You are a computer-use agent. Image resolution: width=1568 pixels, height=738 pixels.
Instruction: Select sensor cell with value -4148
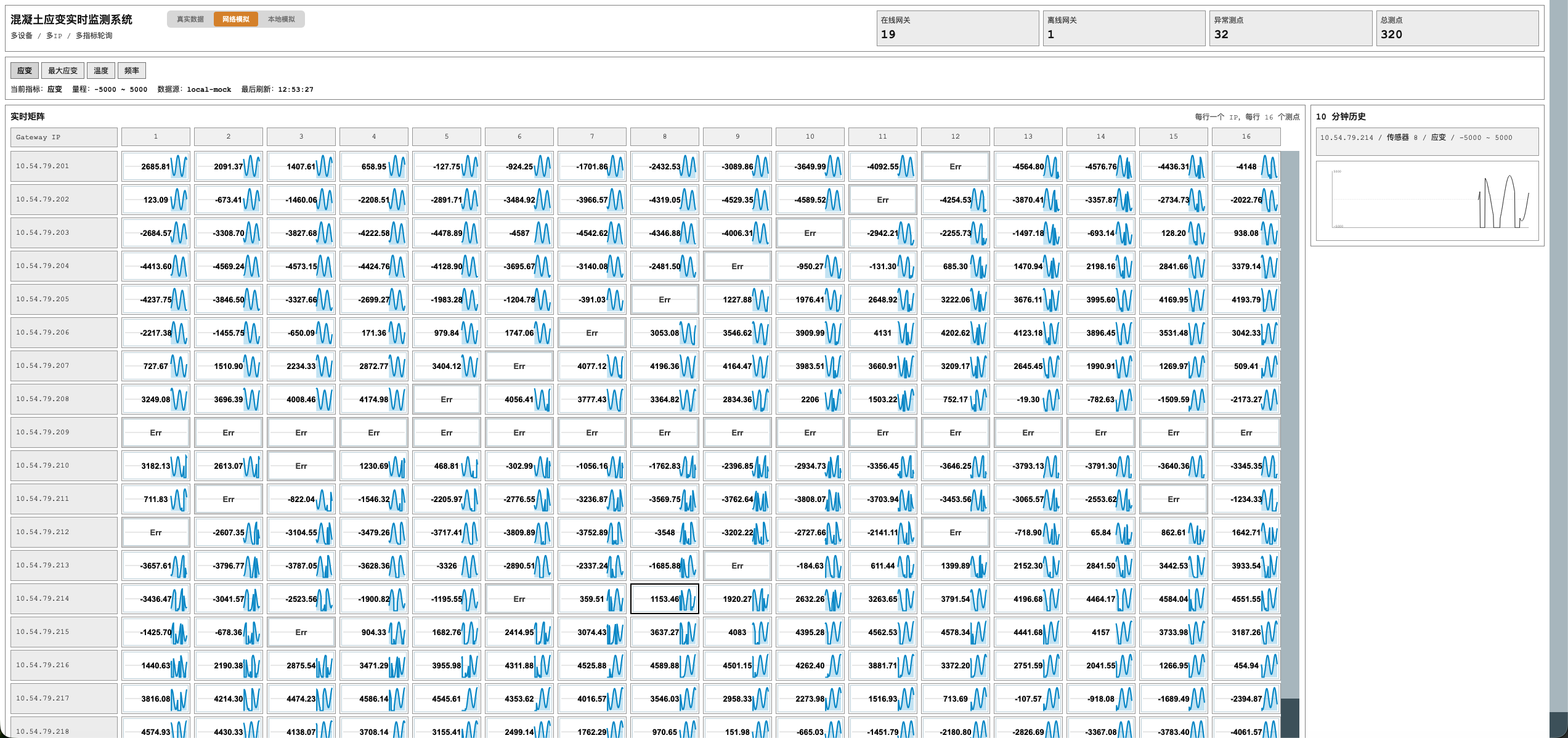[x=1246, y=166]
